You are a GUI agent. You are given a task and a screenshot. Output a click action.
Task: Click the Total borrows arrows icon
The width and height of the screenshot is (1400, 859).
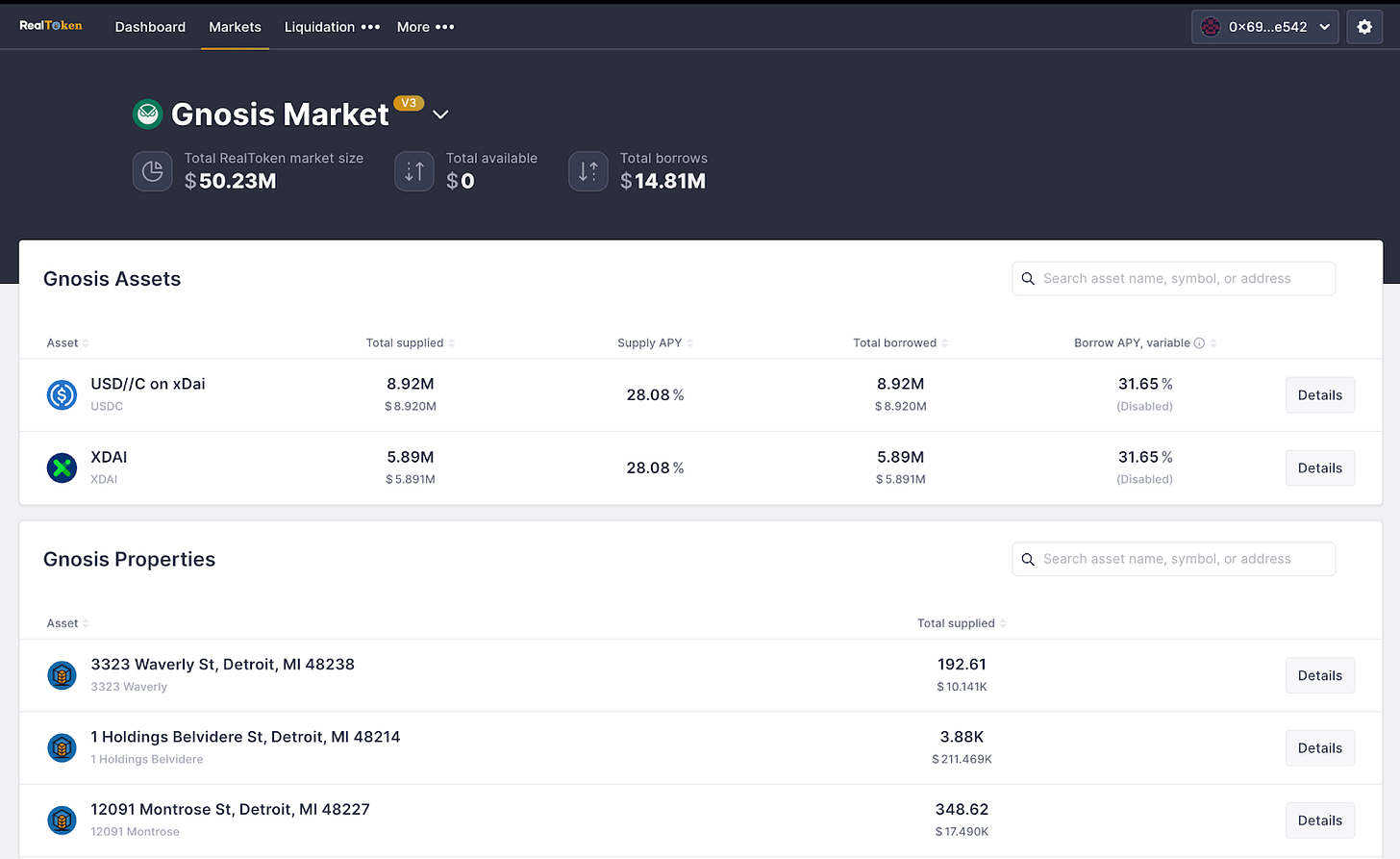click(588, 171)
